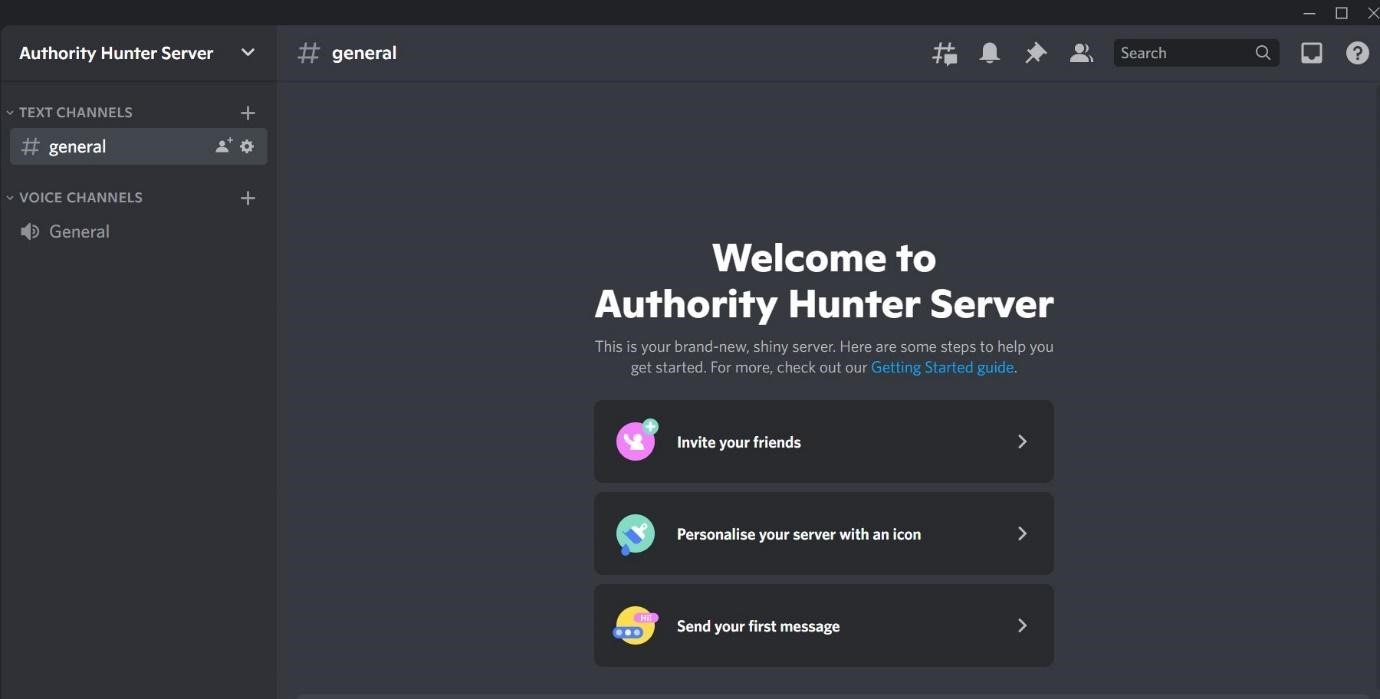Join the General voice channel
The width and height of the screenshot is (1380, 699).
point(138,231)
